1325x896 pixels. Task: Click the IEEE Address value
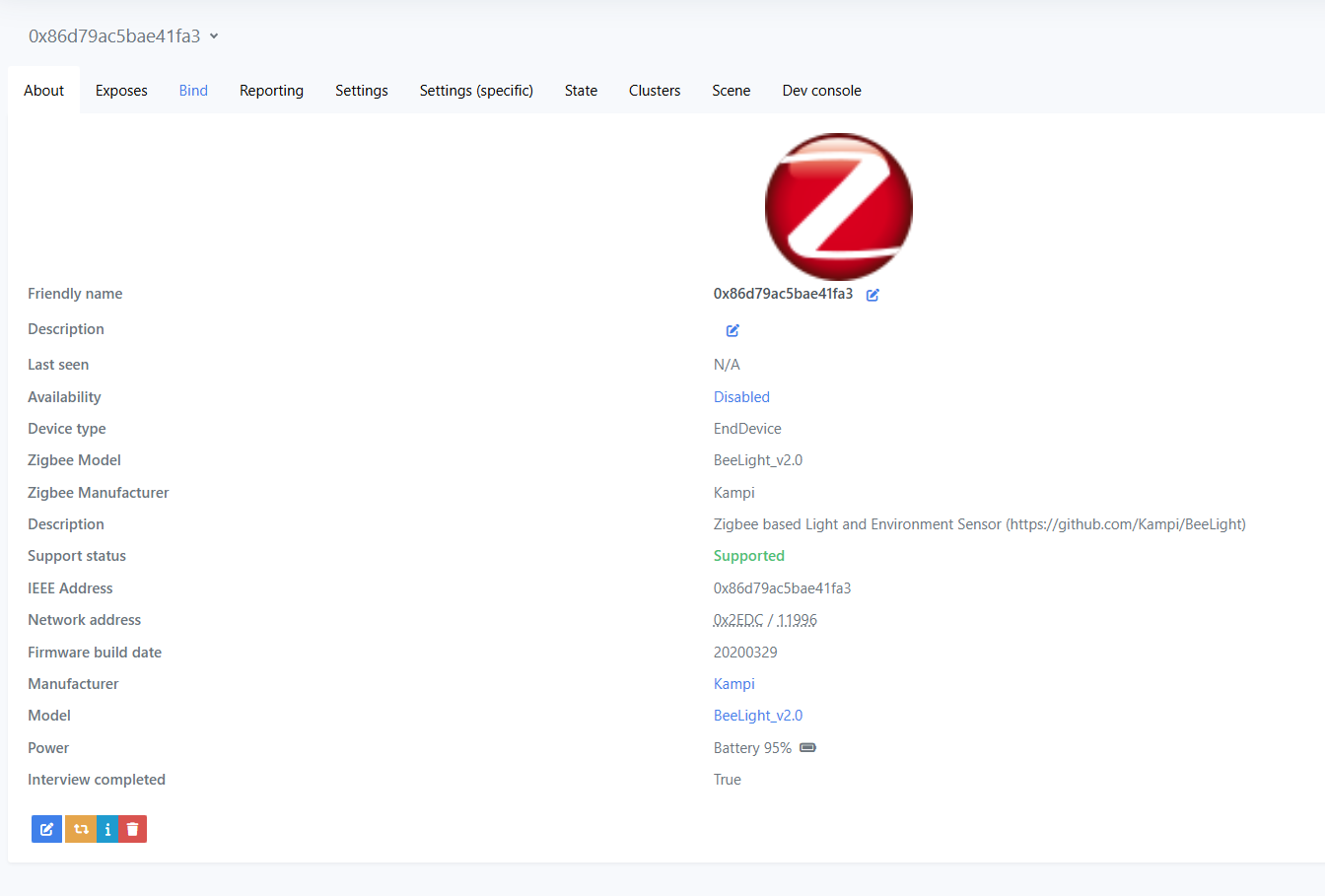point(783,588)
